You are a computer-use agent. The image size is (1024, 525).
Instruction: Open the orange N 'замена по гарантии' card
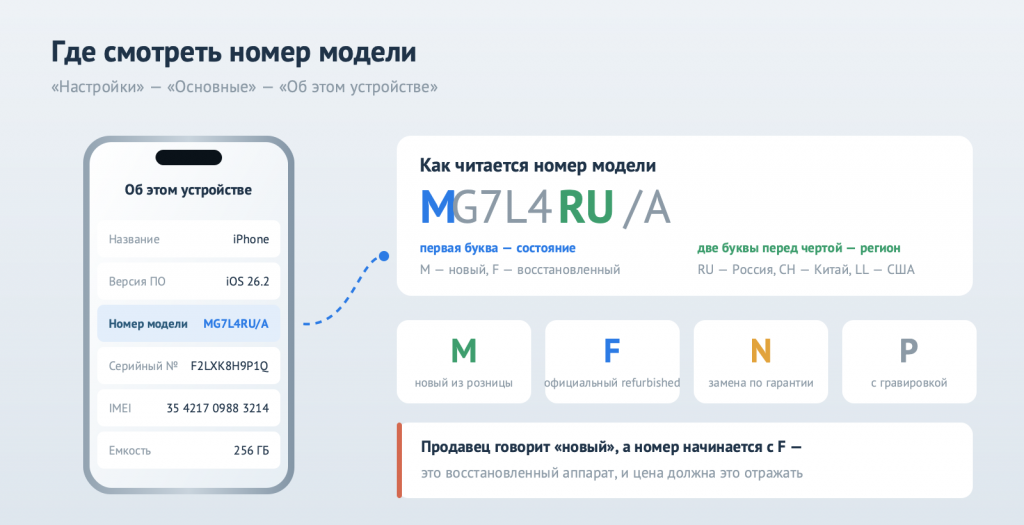(761, 361)
